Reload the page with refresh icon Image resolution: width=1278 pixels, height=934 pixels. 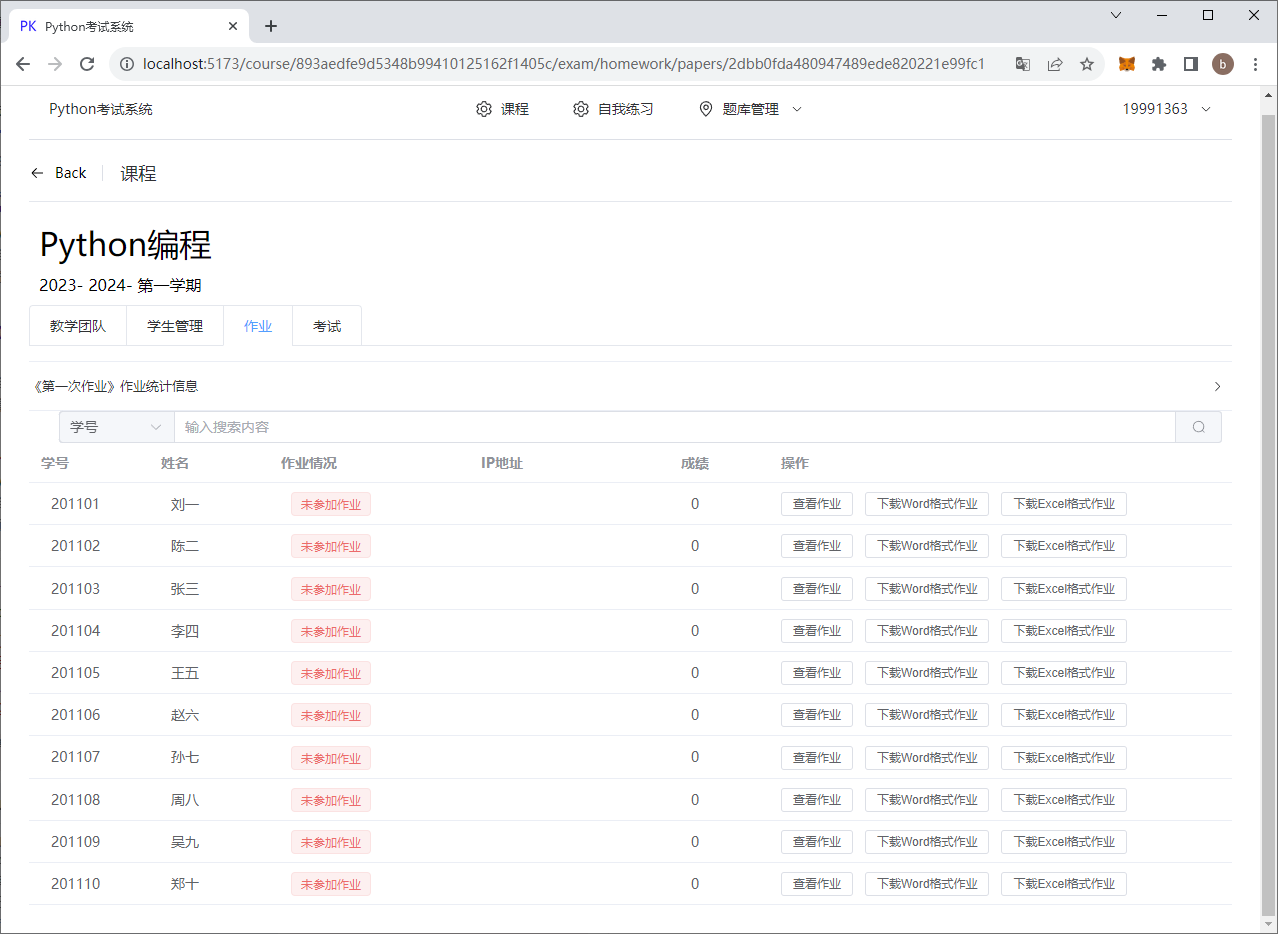point(87,64)
